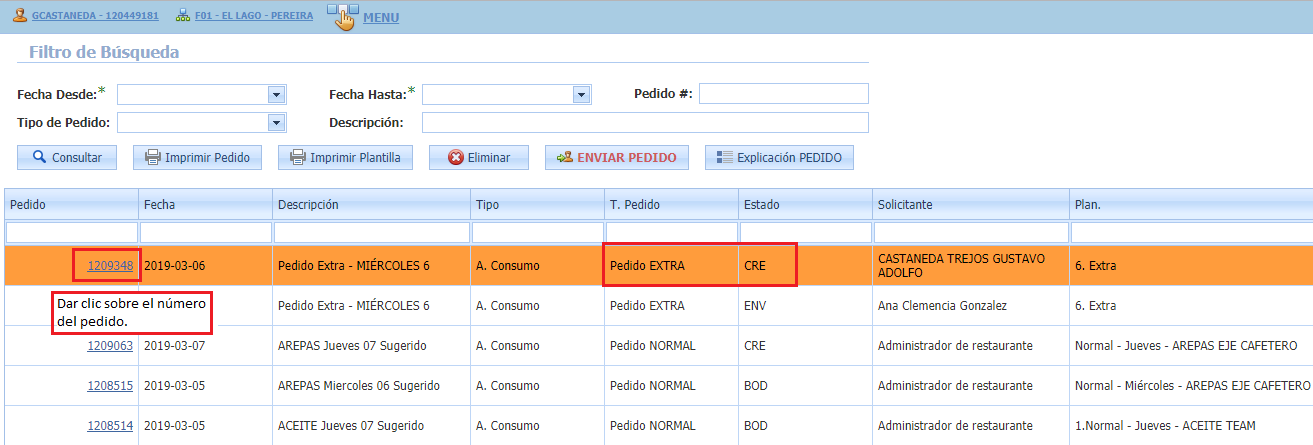Sort by the T. Pedido column header
Image resolution: width=1313 pixels, height=445 pixels.
click(x=671, y=204)
